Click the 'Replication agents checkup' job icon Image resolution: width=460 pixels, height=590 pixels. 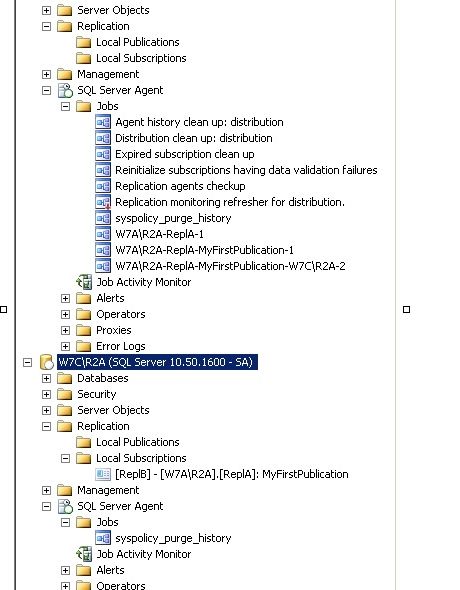pos(103,186)
